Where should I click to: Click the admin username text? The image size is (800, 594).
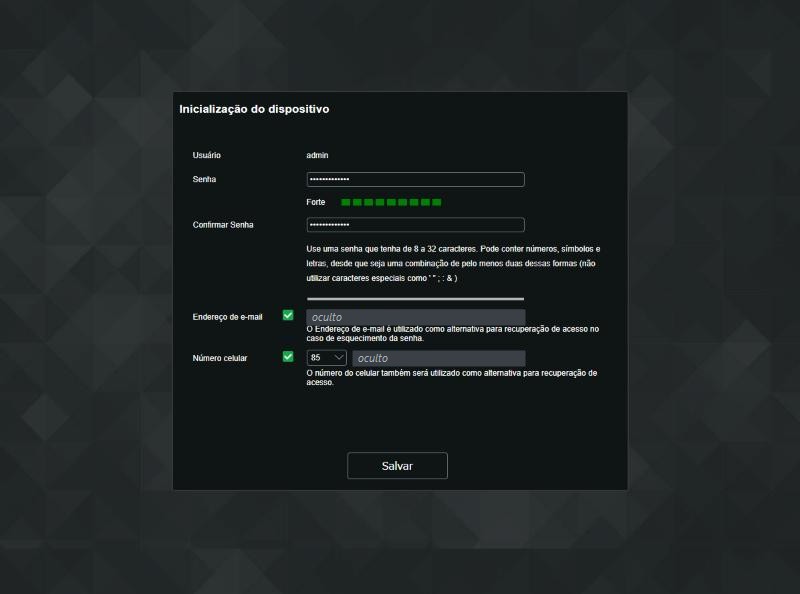[317, 155]
